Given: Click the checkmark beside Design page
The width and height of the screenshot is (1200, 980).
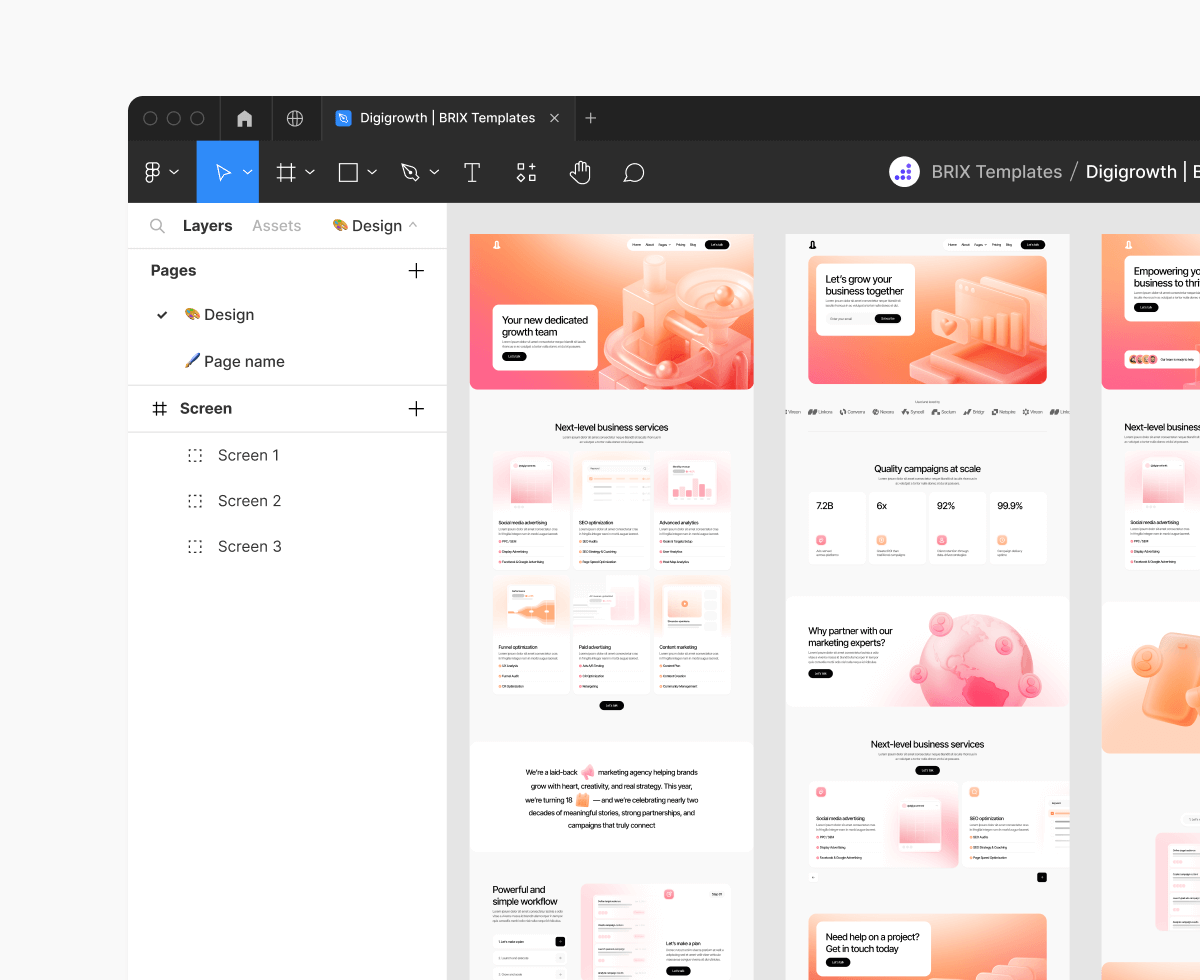Looking at the screenshot, I should tap(162, 315).
